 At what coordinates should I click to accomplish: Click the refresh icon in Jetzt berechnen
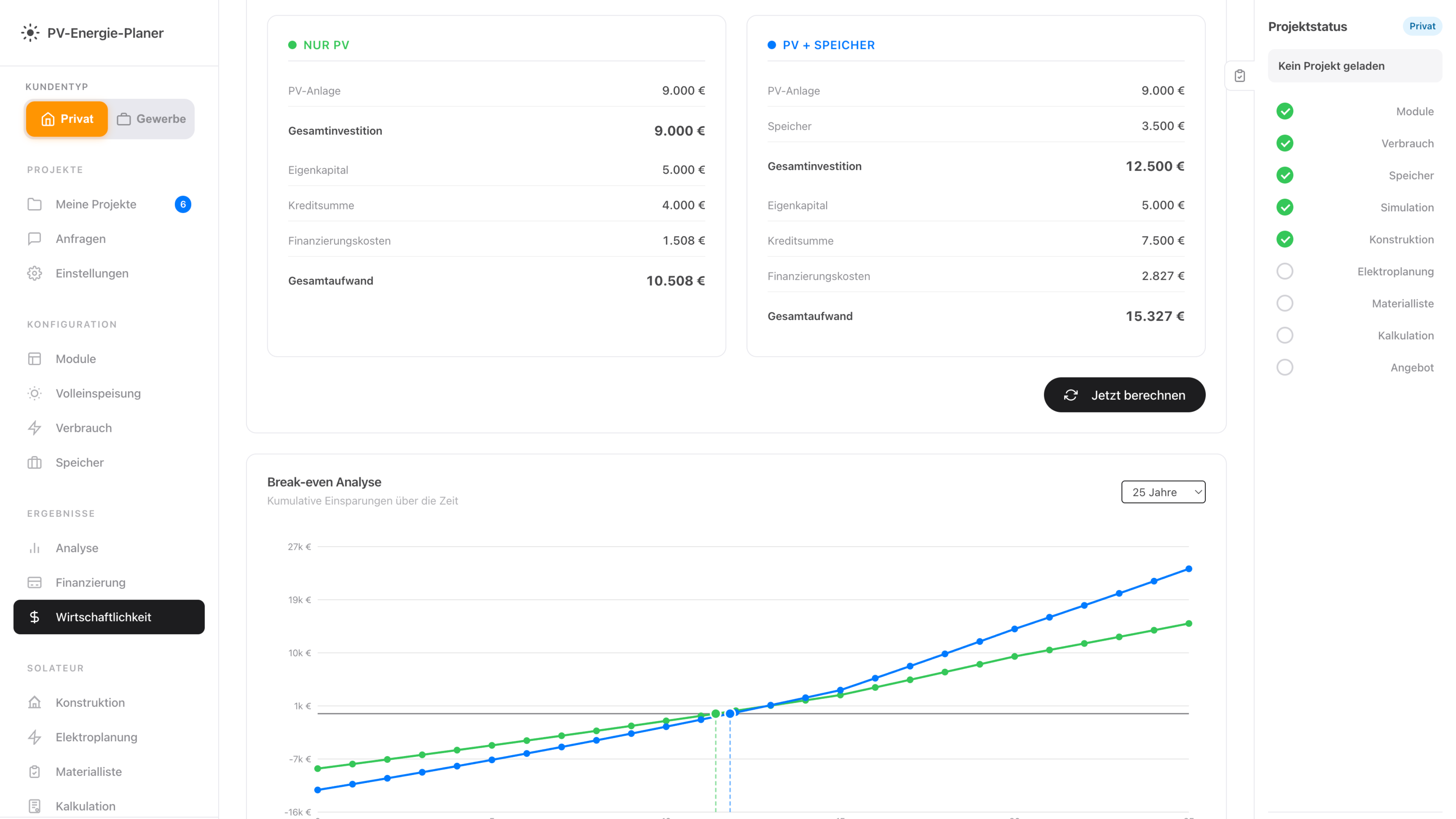(x=1070, y=395)
